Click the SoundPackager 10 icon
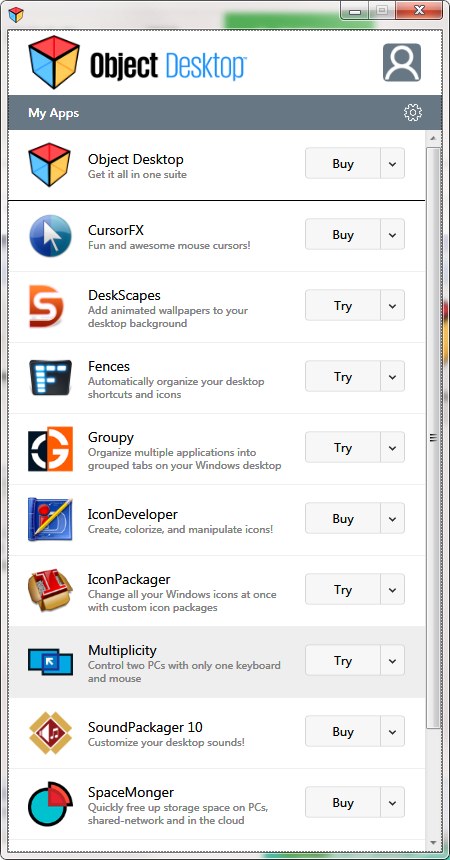The width and height of the screenshot is (450, 860). coord(50,732)
